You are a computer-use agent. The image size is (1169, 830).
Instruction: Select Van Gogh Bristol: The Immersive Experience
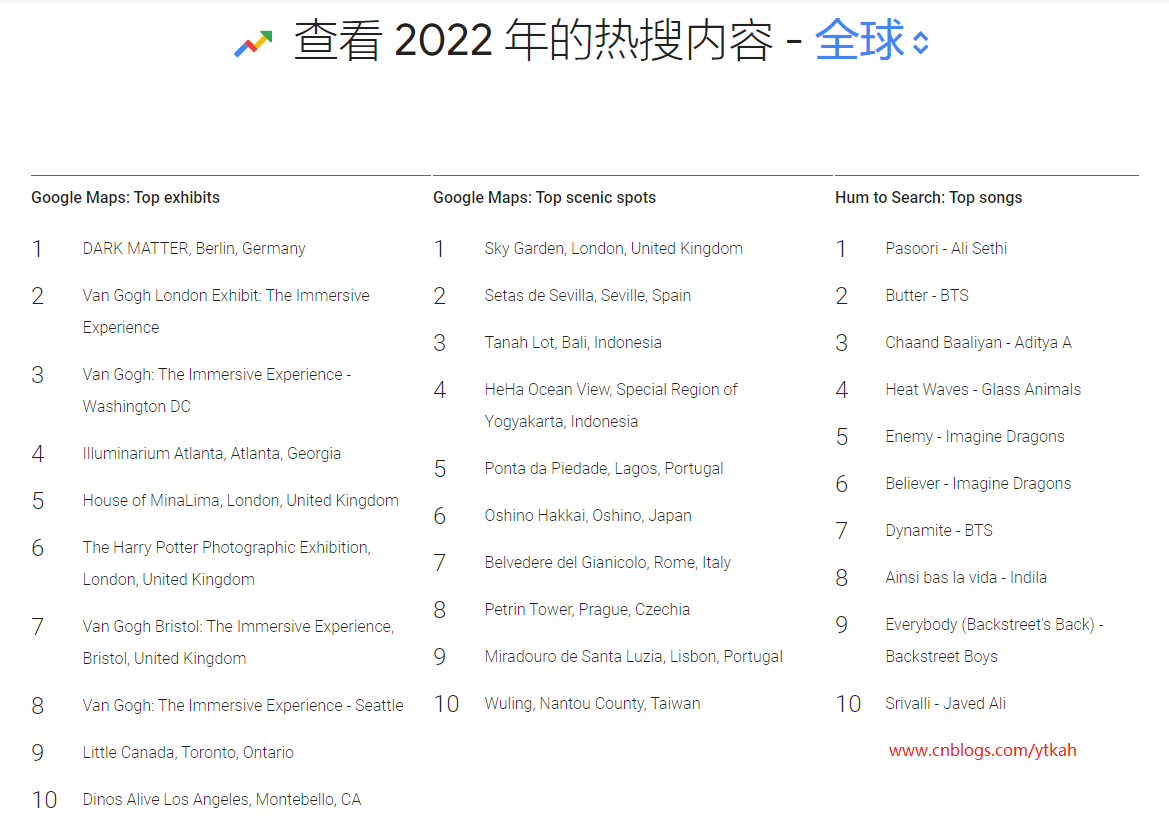tap(238, 642)
